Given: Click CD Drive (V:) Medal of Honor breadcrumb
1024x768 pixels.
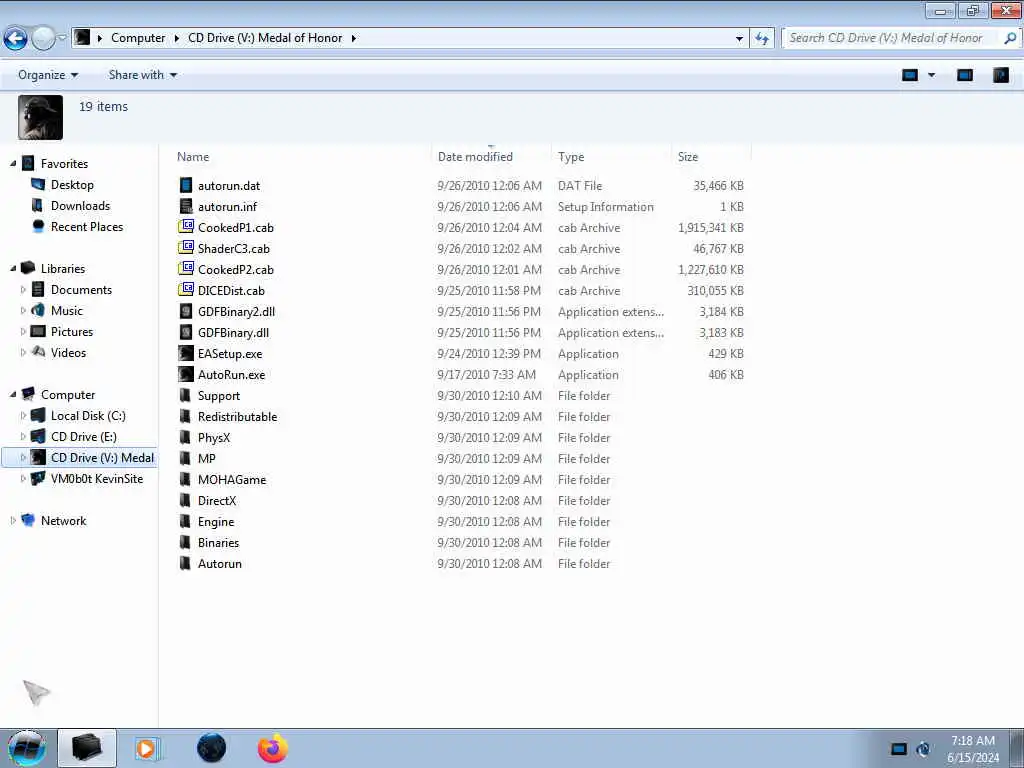Looking at the screenshot, I should click(x=265, y=38).
